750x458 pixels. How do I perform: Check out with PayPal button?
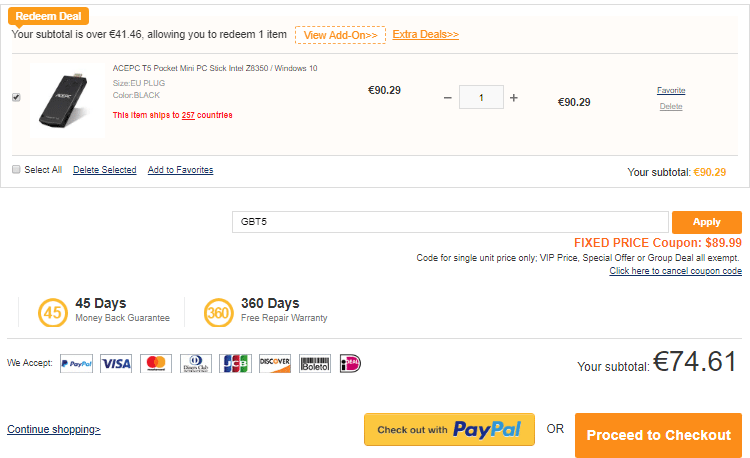tap(449, 430)
